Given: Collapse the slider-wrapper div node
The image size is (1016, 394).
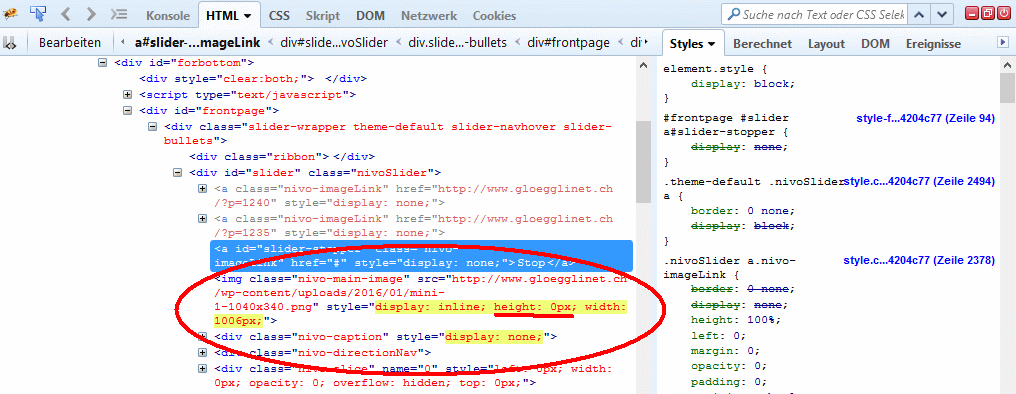Looking at the screenshot, I should [x=152, y=126].
